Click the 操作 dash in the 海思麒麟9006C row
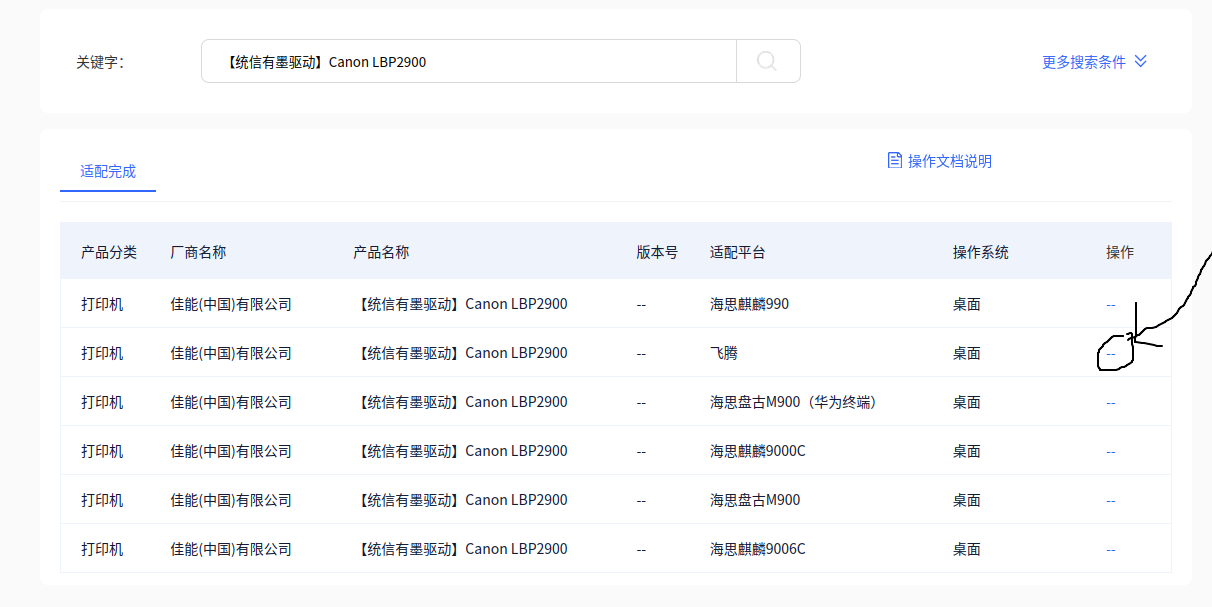1212x607 pixels. (x=1111, y=549)
